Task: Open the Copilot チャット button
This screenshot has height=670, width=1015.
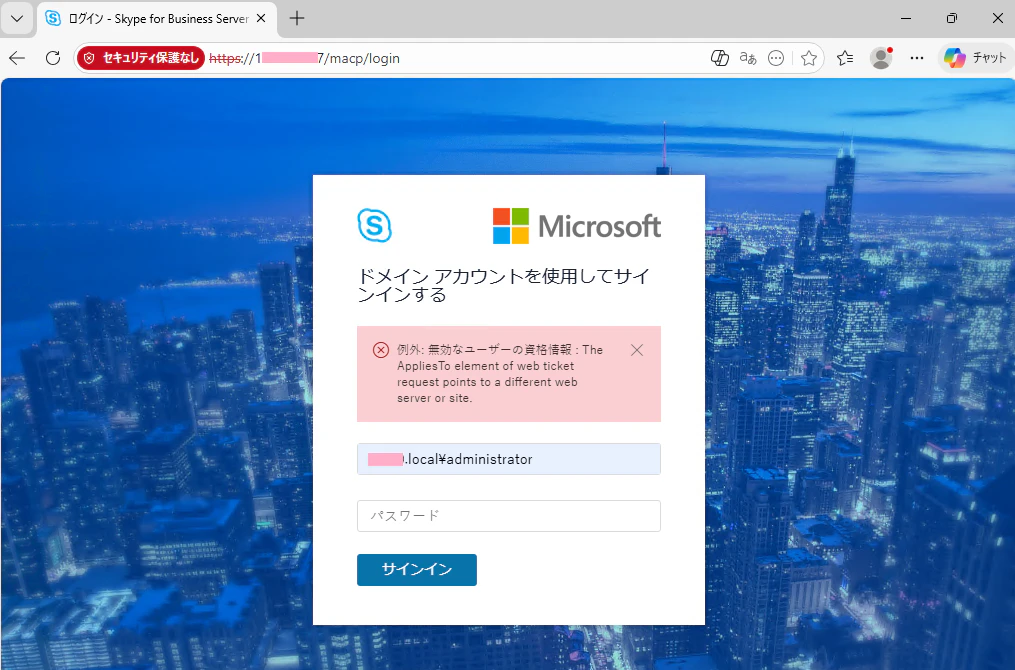Action: (974, 58)
